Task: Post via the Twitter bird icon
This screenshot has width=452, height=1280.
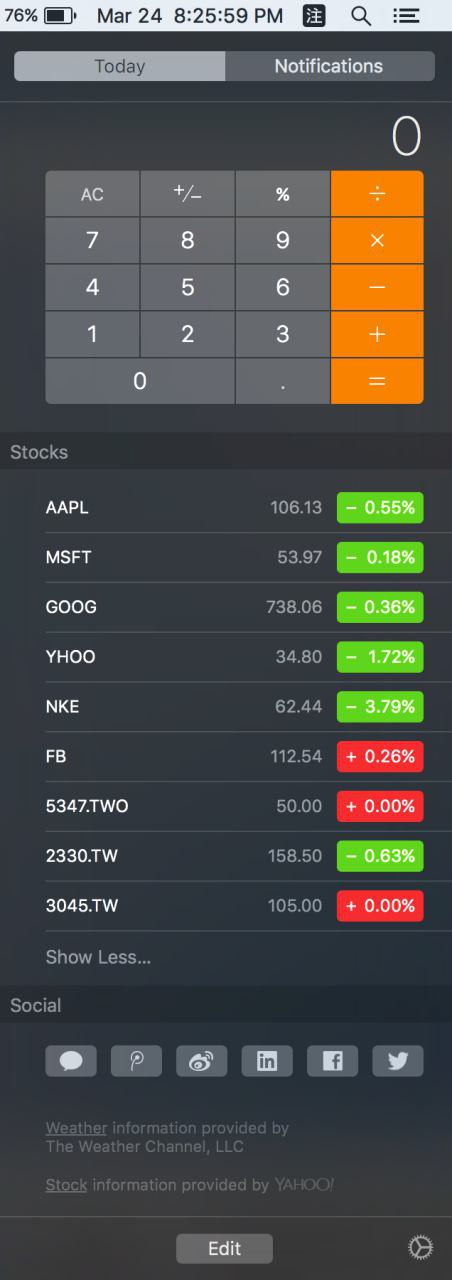Action: tap(398, 1061)
